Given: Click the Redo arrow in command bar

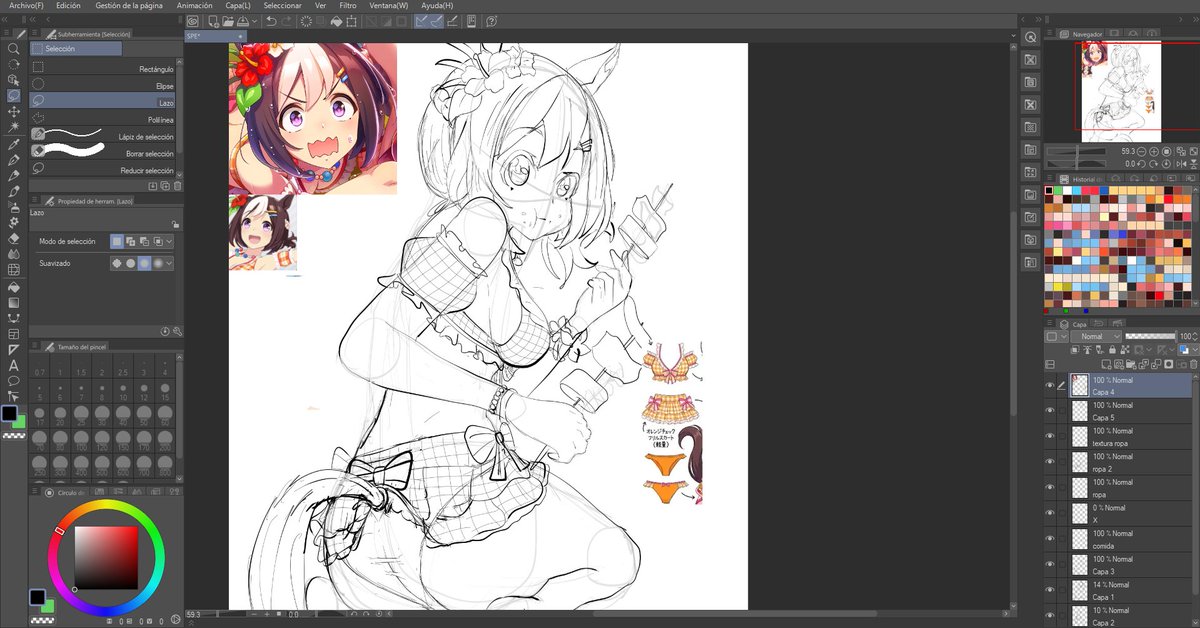Looking at the screenshot, I should tap(287, 21).
